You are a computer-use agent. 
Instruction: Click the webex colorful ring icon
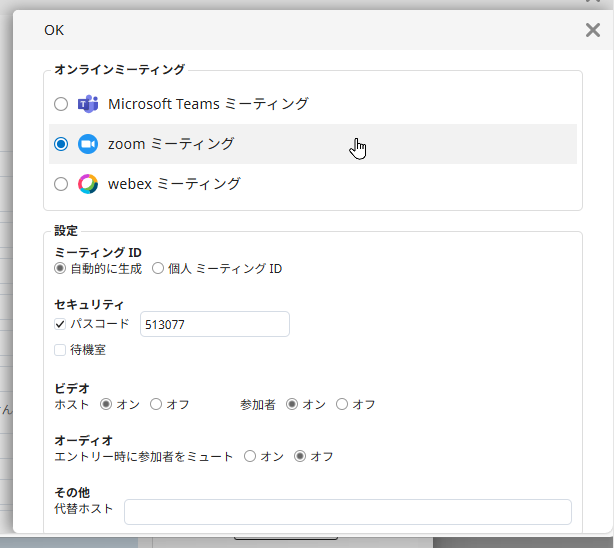(x=88, y=184)
